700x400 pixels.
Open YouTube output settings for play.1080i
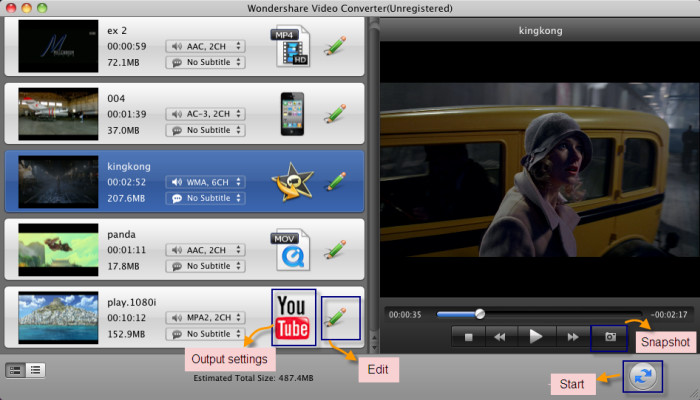pyautogui.click(x=293, y=317)
